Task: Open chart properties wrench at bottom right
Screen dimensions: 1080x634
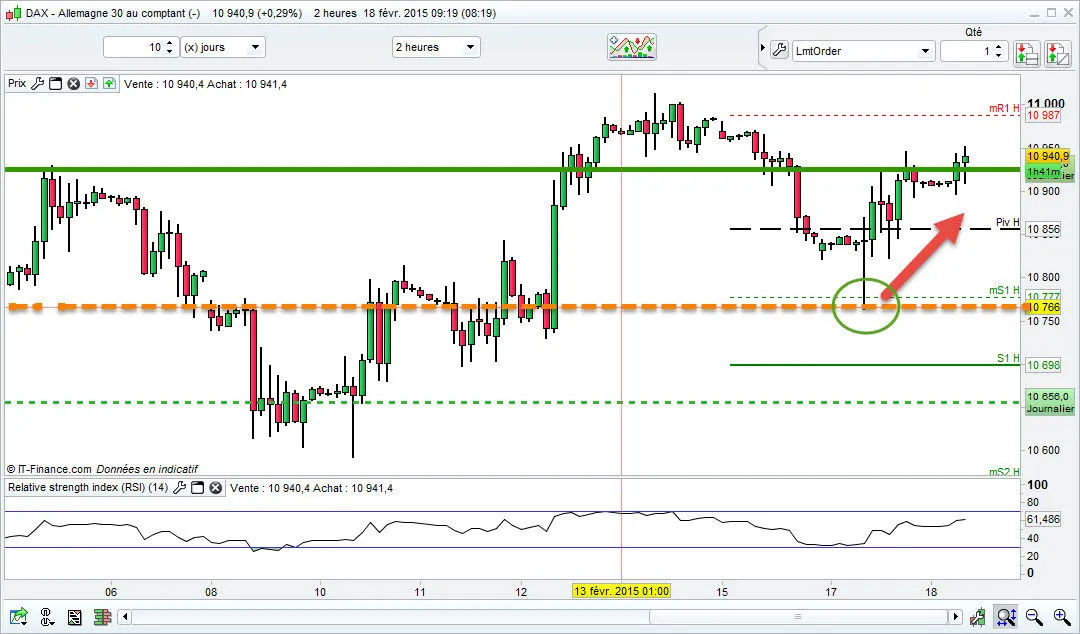Action: tap(977, 616)
